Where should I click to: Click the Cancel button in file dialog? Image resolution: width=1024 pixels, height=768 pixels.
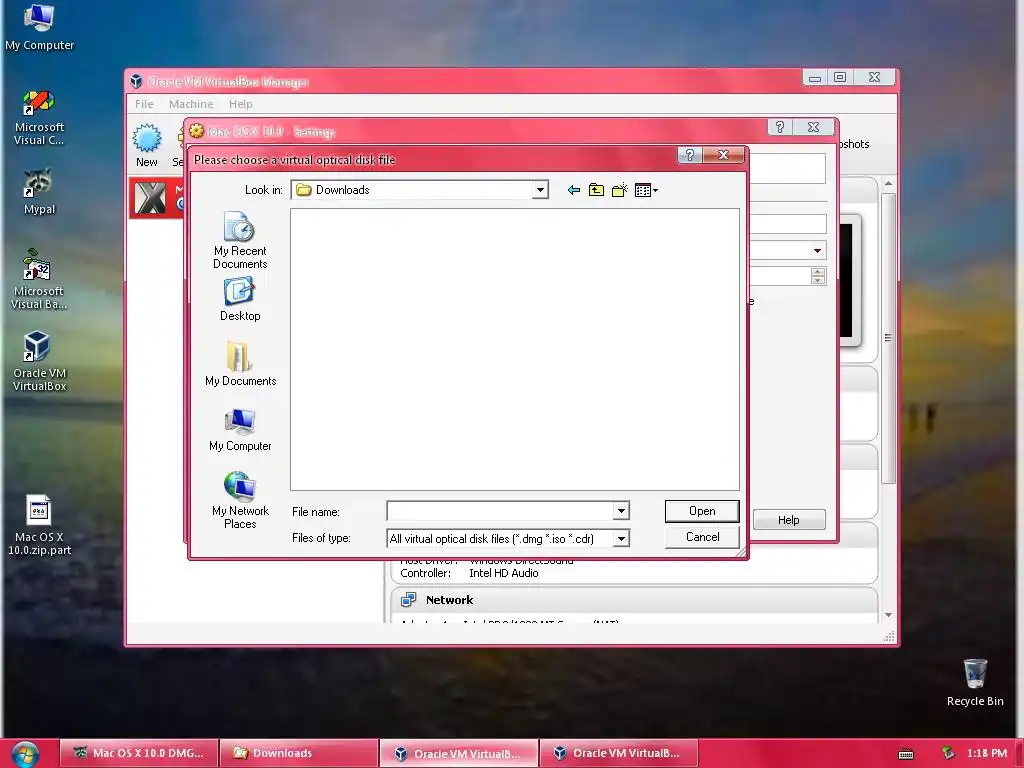coord(702,537)
